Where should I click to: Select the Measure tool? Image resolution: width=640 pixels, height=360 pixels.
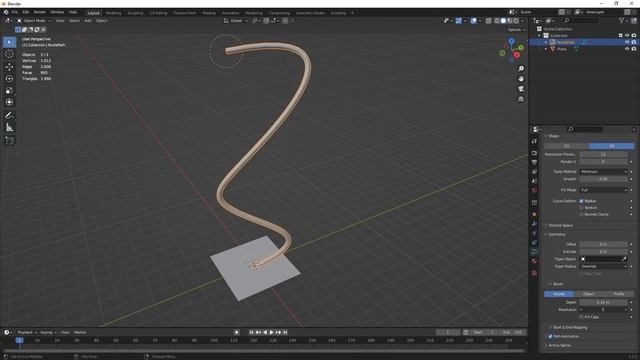click(9, 128)
